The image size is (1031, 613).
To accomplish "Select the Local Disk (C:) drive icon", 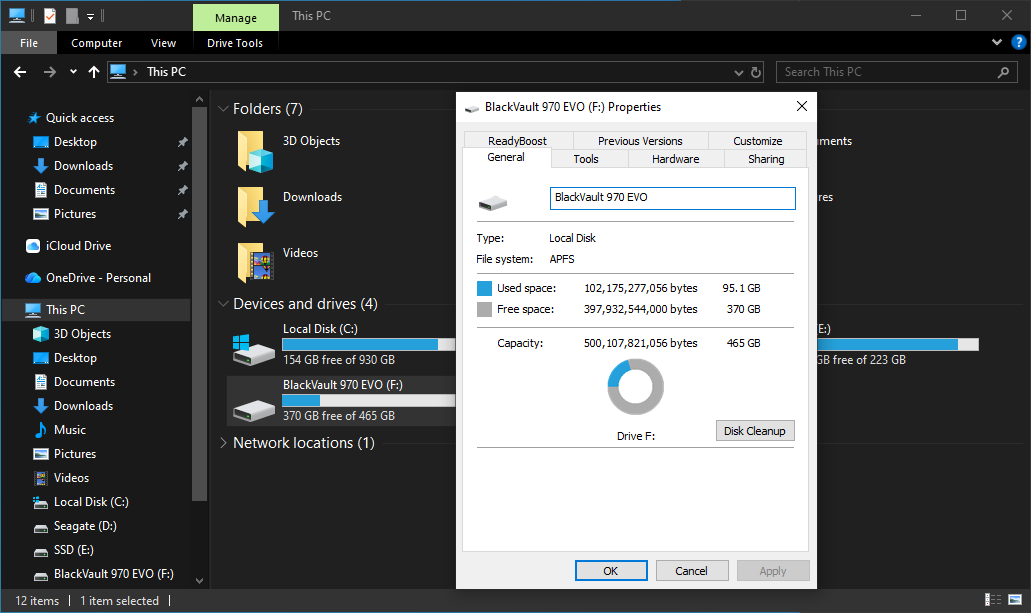I will [253, 349].
